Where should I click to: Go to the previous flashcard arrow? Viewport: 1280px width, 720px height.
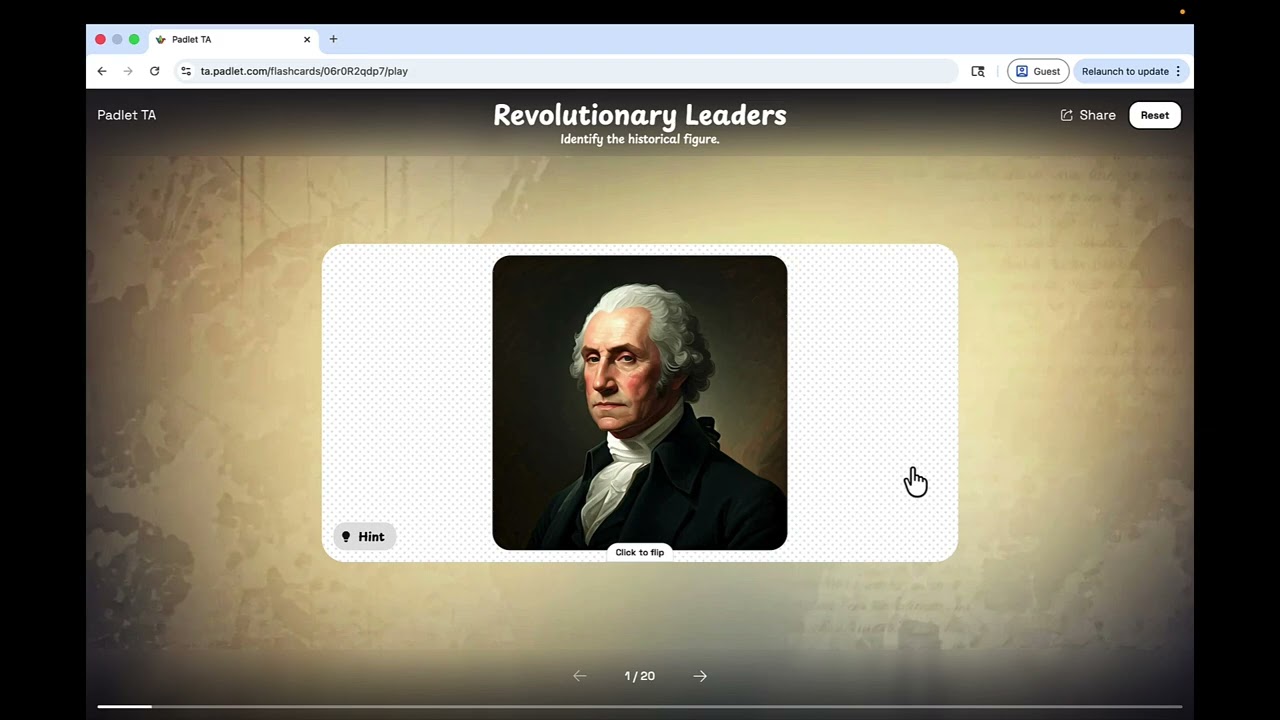tap(580, 676)
